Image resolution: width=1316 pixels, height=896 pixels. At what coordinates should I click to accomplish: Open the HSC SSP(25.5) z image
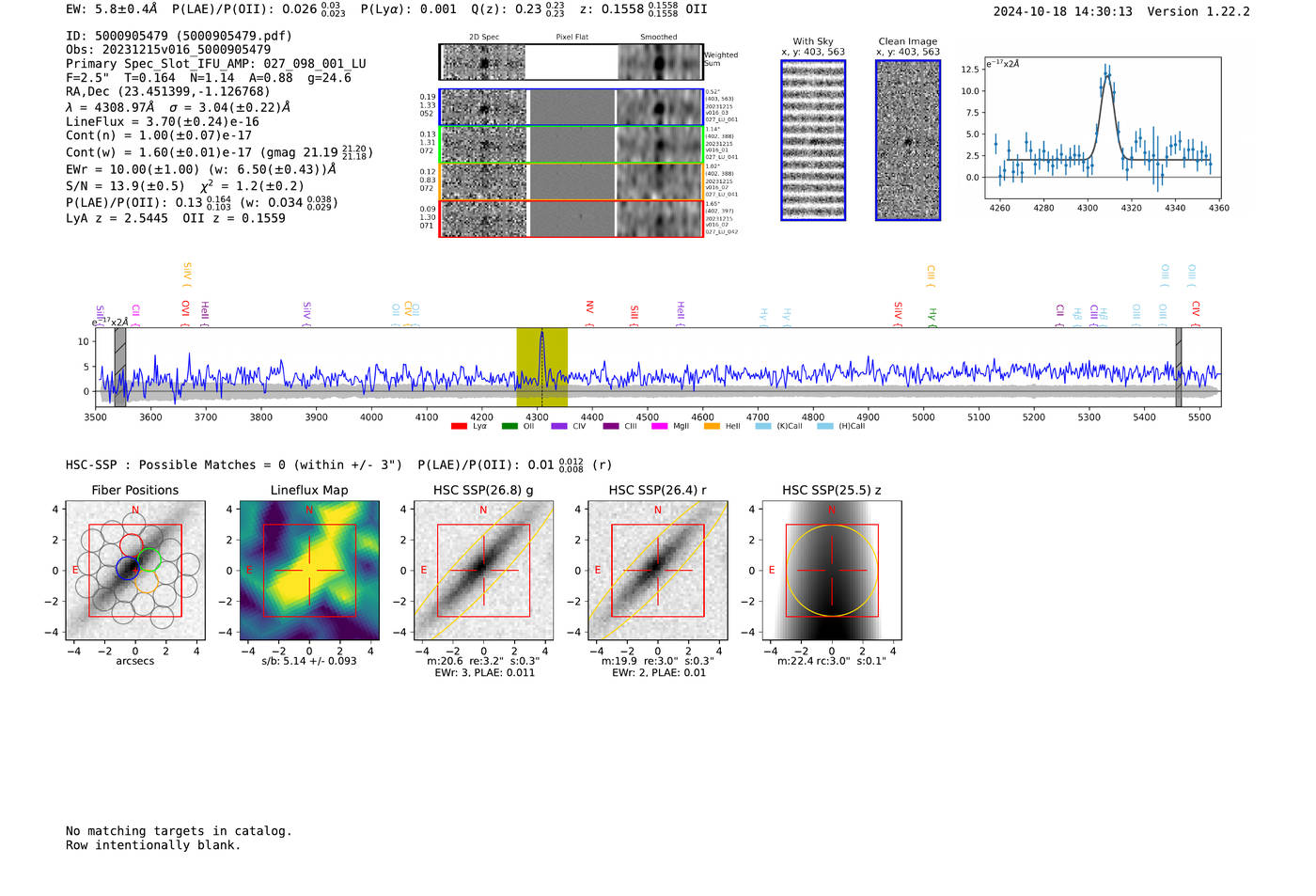pyautogui.click(x=832, y=571)
